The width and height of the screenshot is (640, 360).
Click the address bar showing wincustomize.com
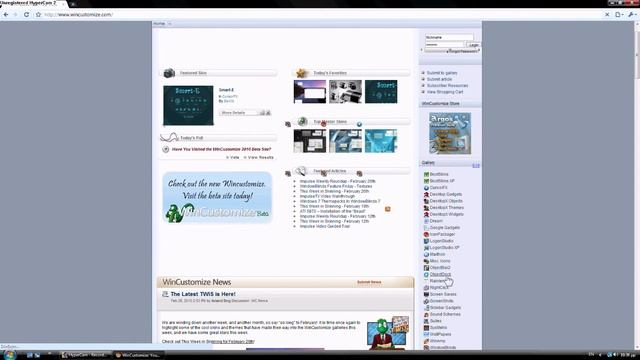pyautogui.click(x=318, y=14)
